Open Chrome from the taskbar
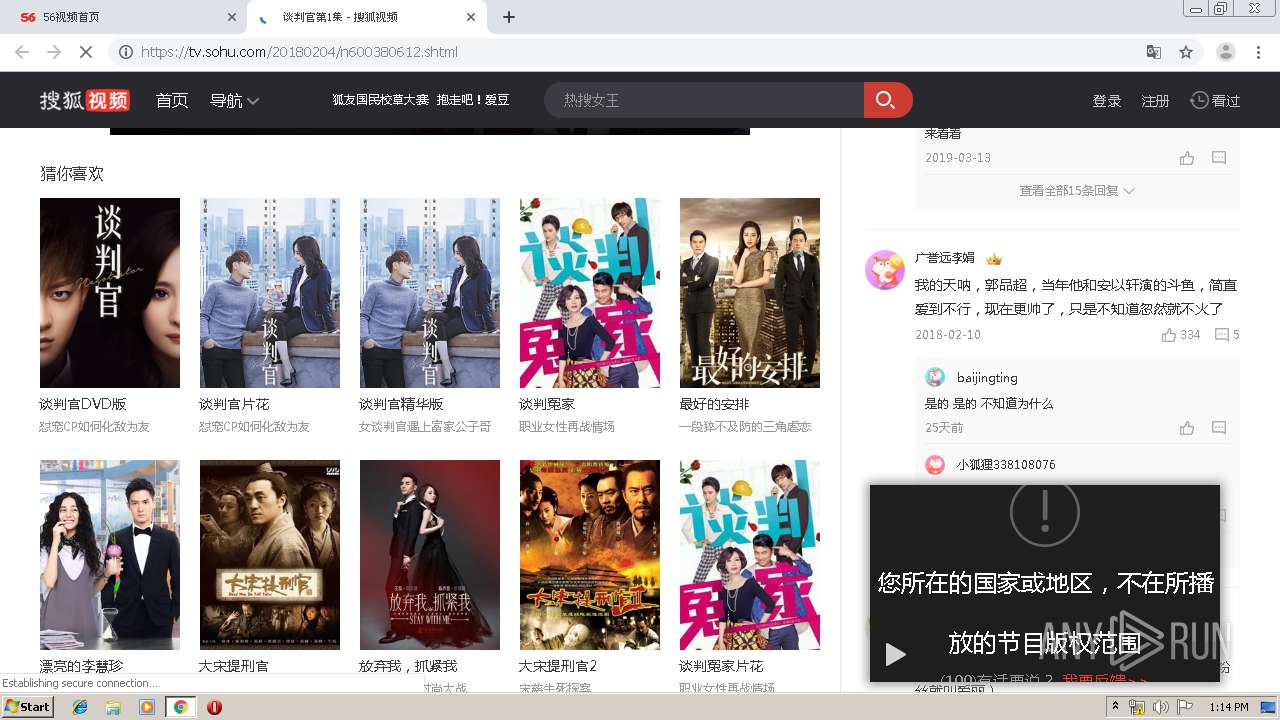This screenshot has width=1280, height=720. (x=180, y=706)
